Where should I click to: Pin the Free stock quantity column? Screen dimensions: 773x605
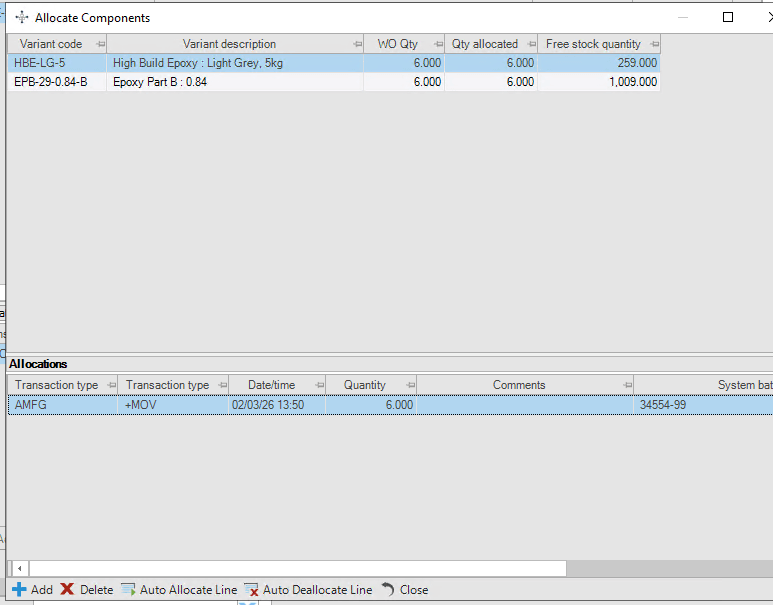click(x=654, y=44)
